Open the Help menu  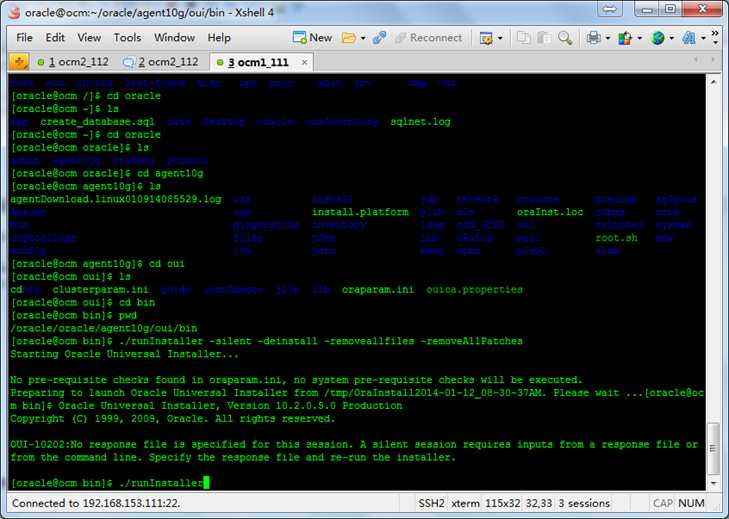point(219,38)
